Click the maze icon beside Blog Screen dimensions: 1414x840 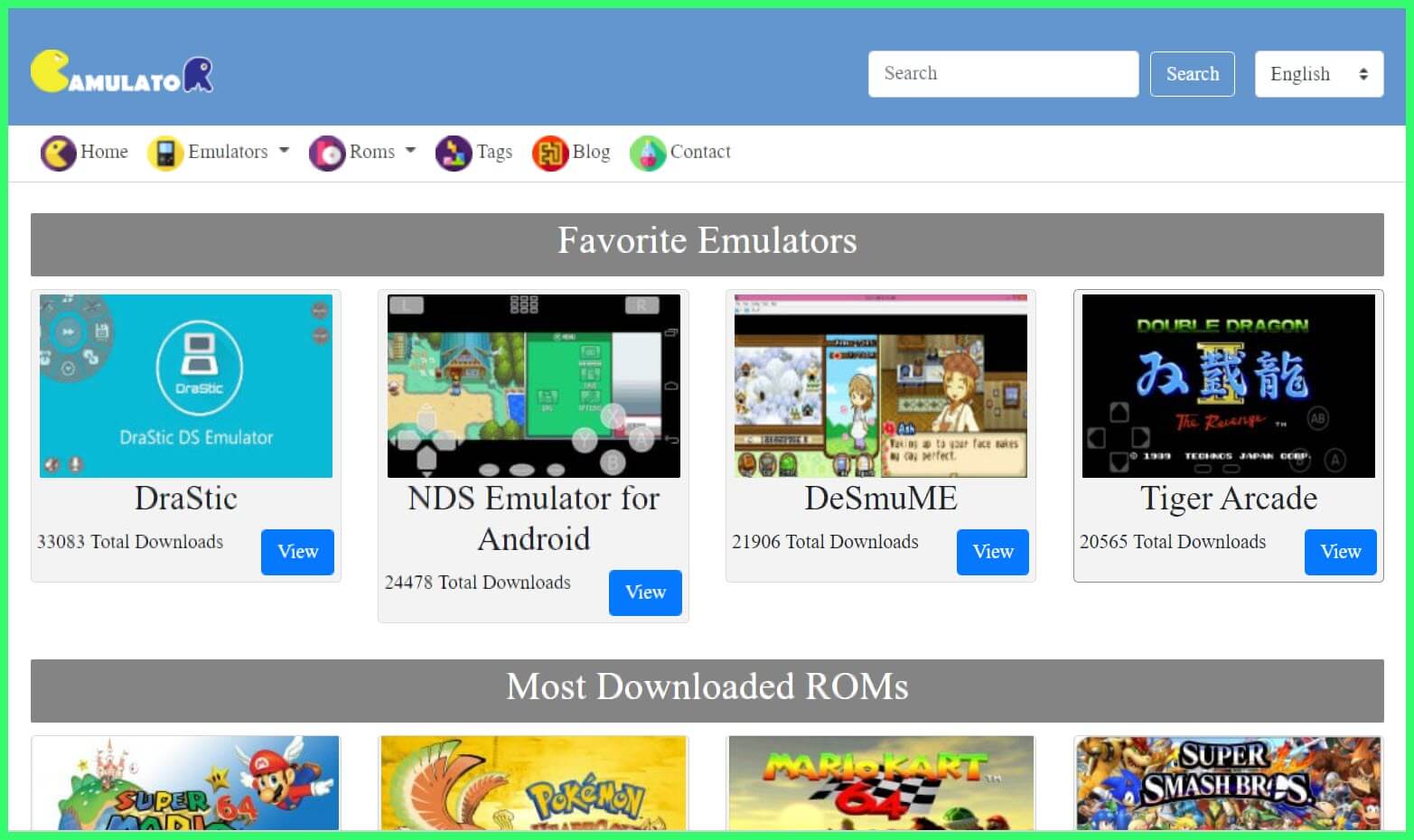(550, 153)
